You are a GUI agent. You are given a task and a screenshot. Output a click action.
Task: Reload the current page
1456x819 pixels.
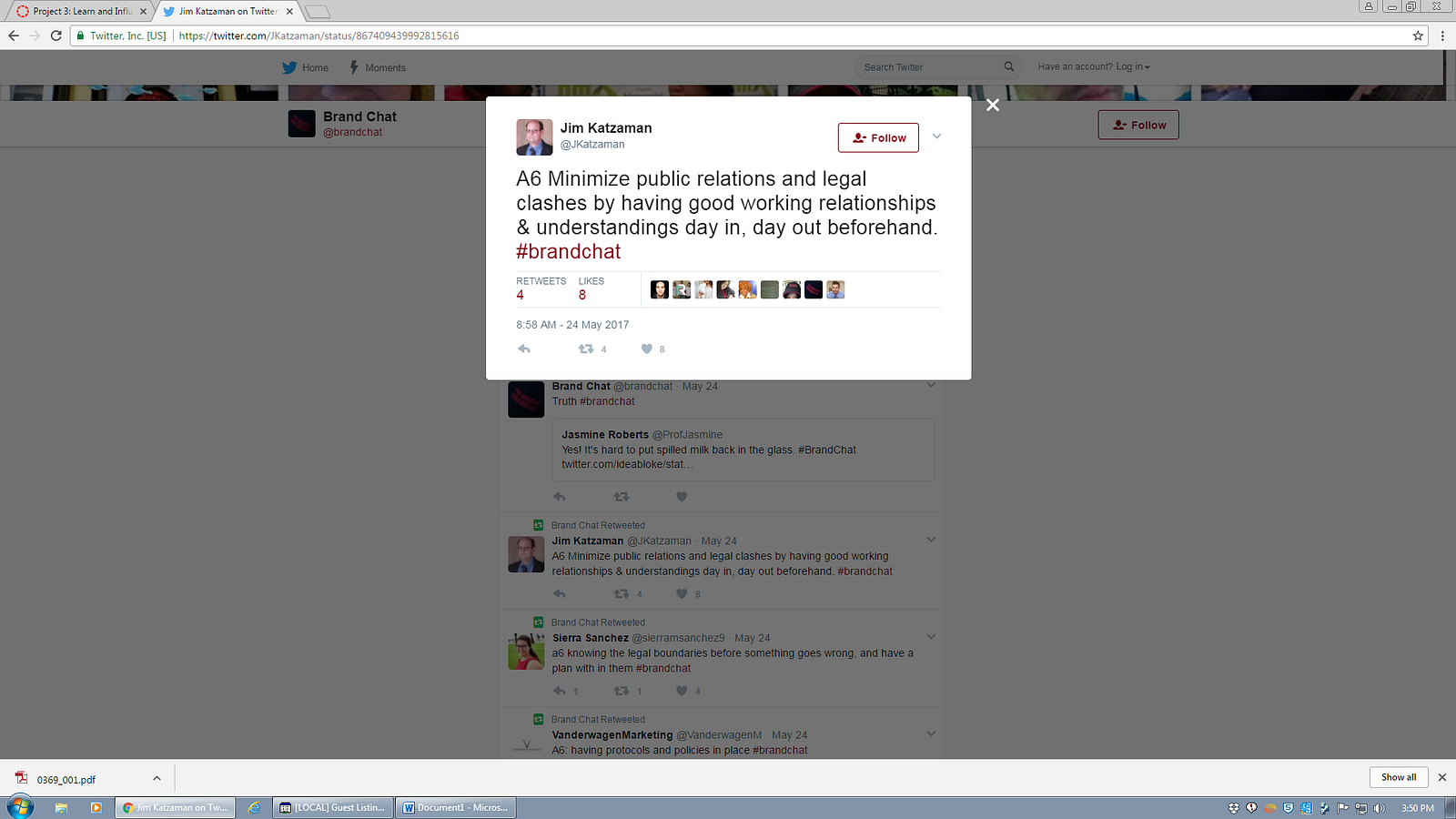(56, 35)
